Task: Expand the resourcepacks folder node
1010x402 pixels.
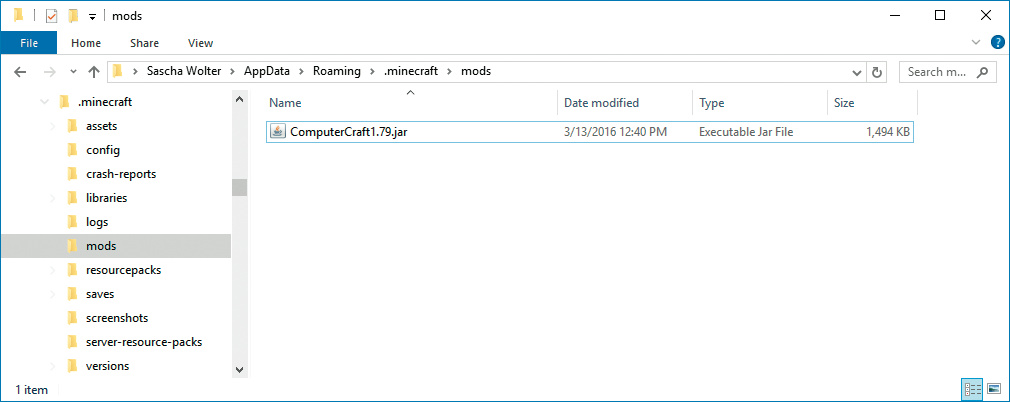Action: (x=53, y=270)
